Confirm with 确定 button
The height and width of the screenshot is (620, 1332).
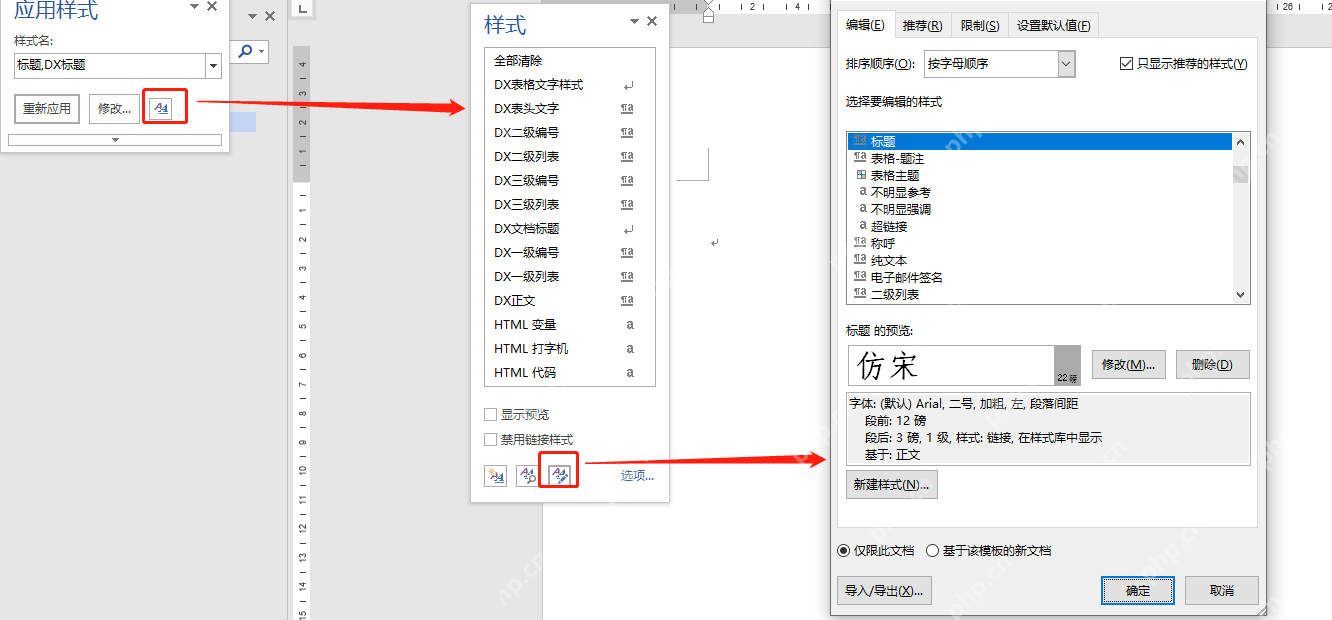click(1138, 590)
